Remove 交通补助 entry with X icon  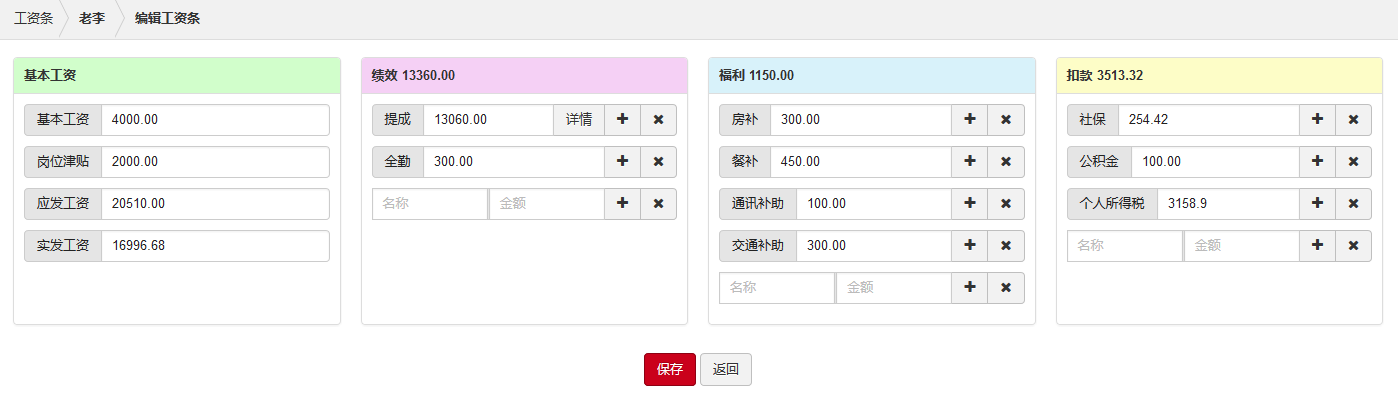coord(1006,246)
